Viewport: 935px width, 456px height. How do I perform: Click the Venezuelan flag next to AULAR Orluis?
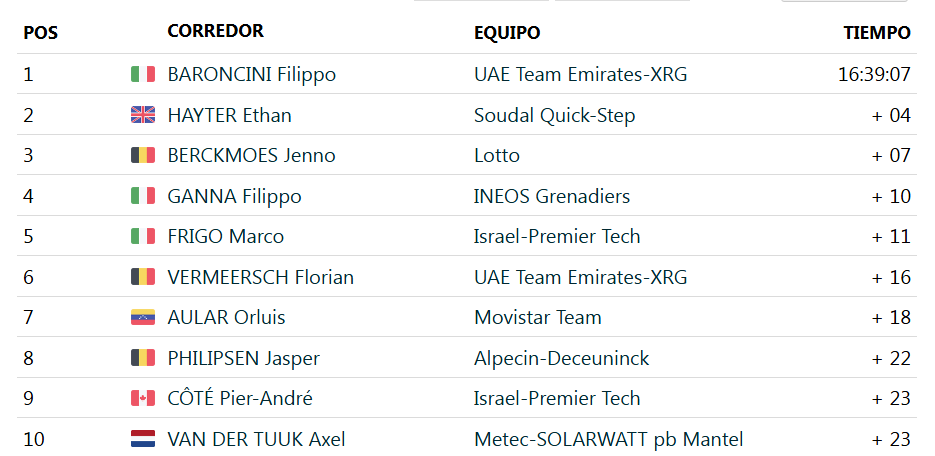(143, 317)
